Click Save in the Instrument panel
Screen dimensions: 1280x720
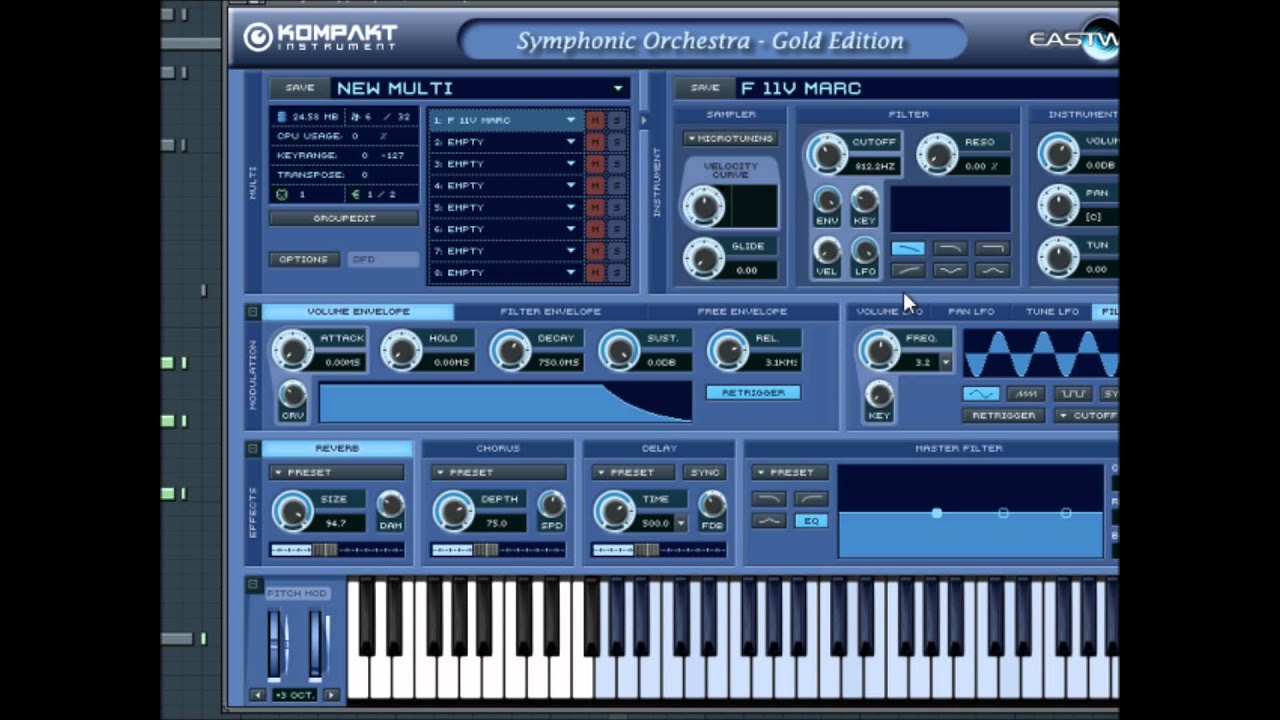[x=705, y=88]
